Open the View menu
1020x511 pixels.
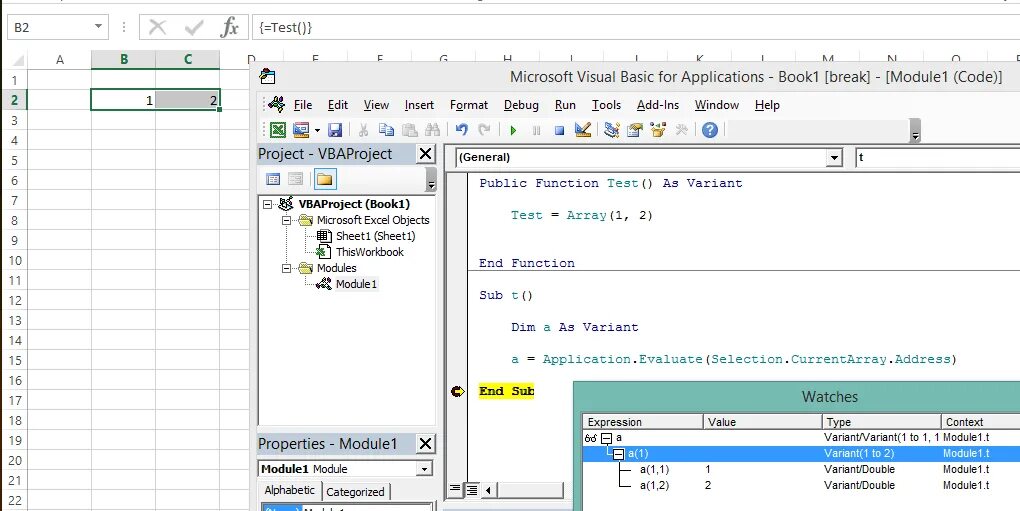pyautogui.click(x=376, y=105)
